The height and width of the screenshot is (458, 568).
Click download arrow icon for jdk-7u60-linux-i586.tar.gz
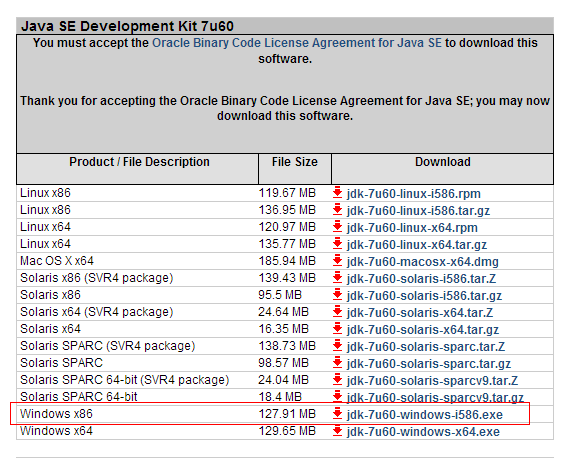coord(337,210)
